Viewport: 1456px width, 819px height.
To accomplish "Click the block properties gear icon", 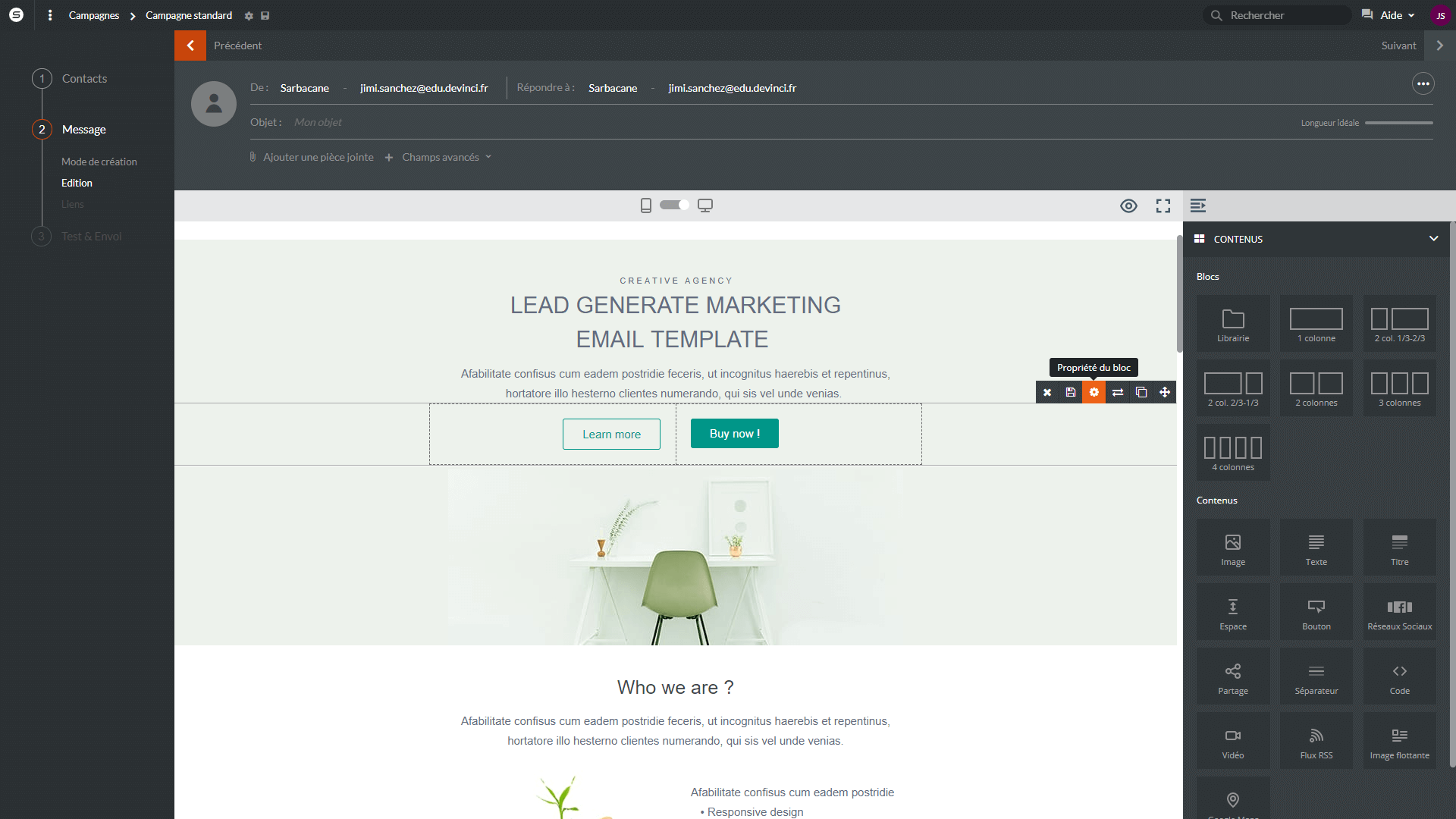I will (1094, 392).
